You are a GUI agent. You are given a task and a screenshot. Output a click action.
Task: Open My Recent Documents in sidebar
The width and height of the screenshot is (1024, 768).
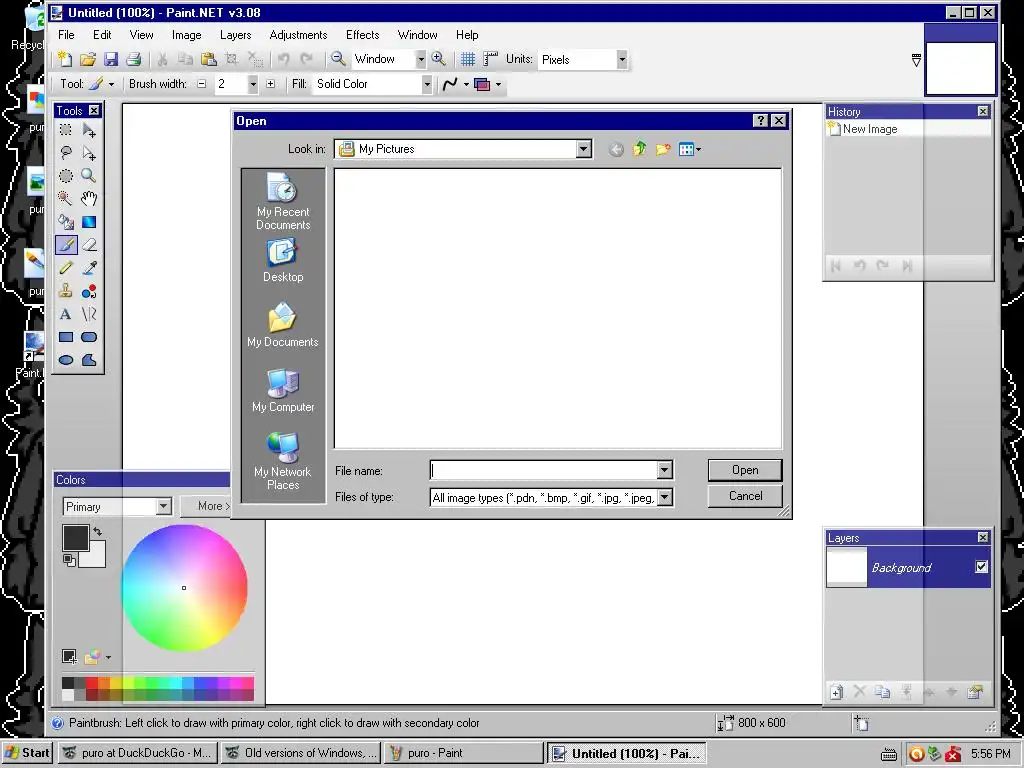tap(283, 201)
